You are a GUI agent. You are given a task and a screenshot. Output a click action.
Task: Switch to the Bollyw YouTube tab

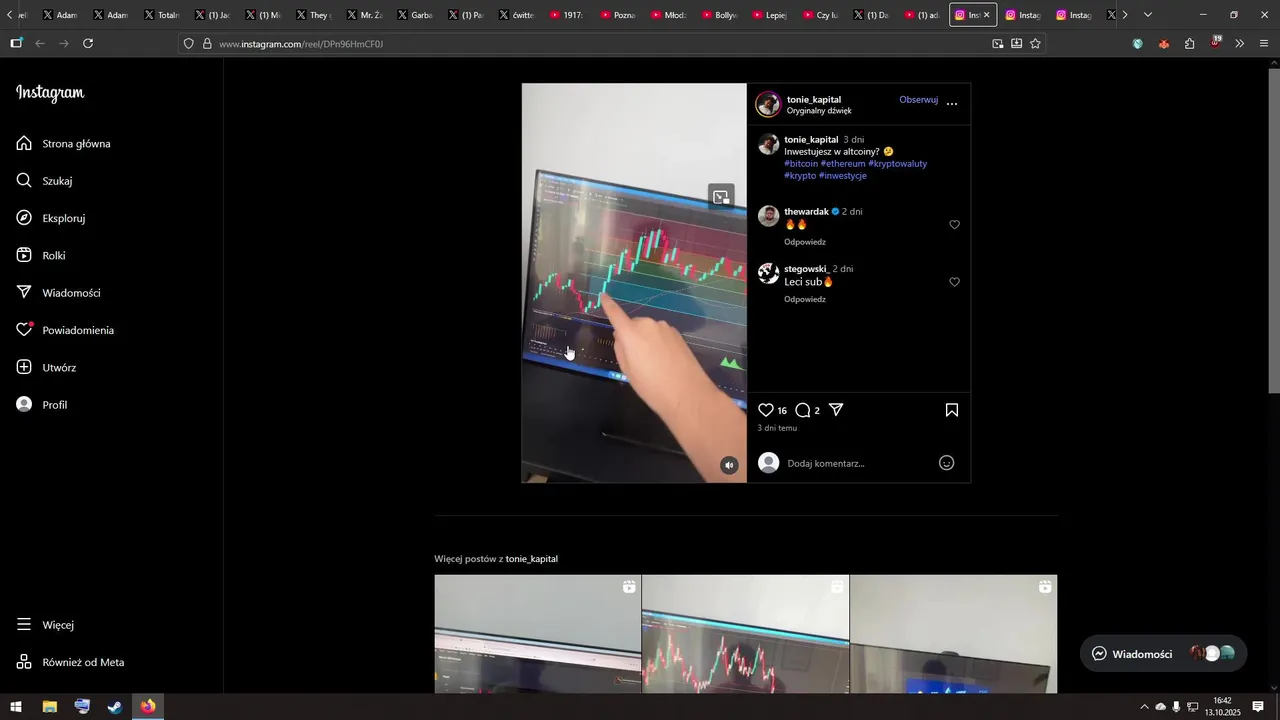click(x=720, y=15)
